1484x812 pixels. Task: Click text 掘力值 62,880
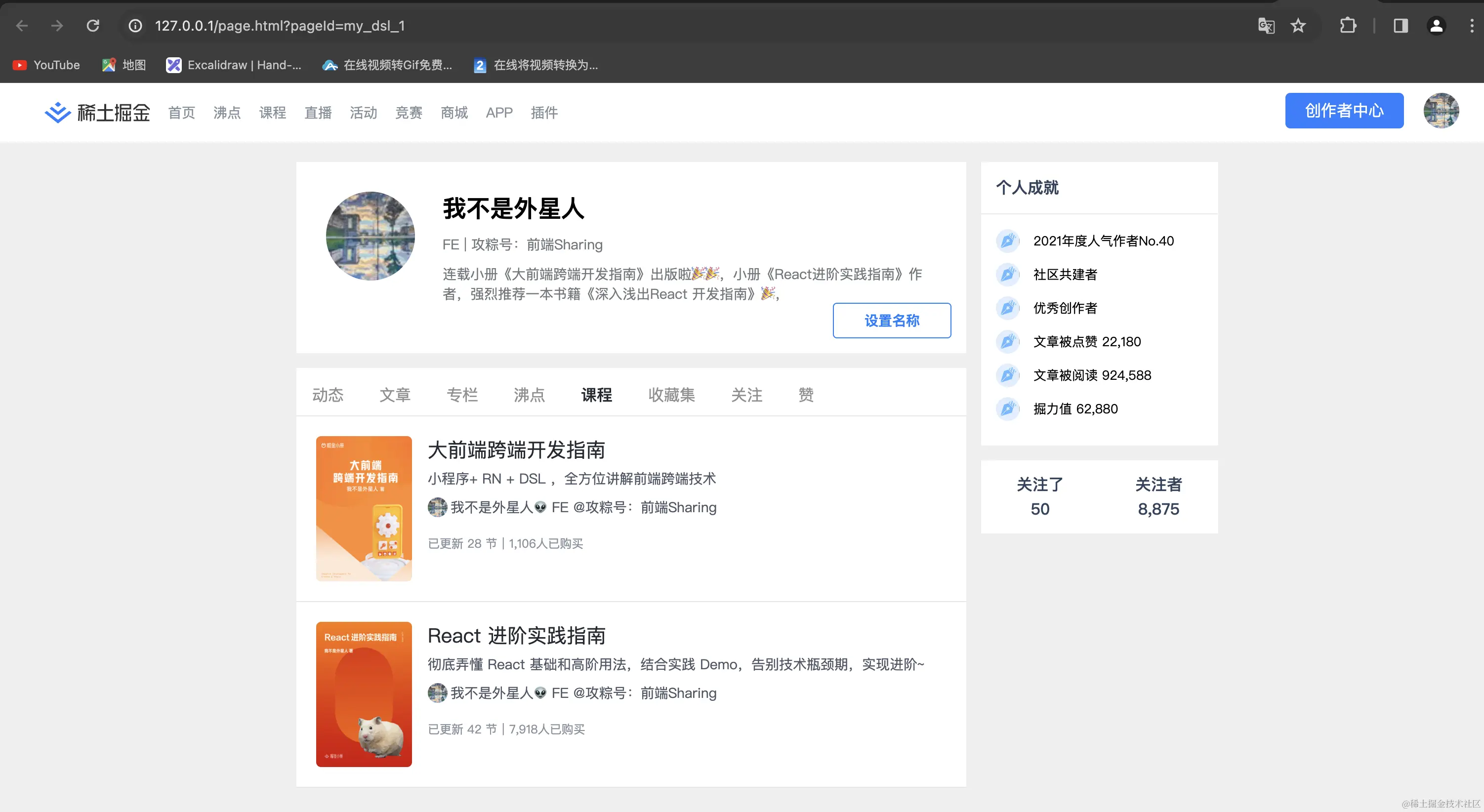pos(1075,409)
